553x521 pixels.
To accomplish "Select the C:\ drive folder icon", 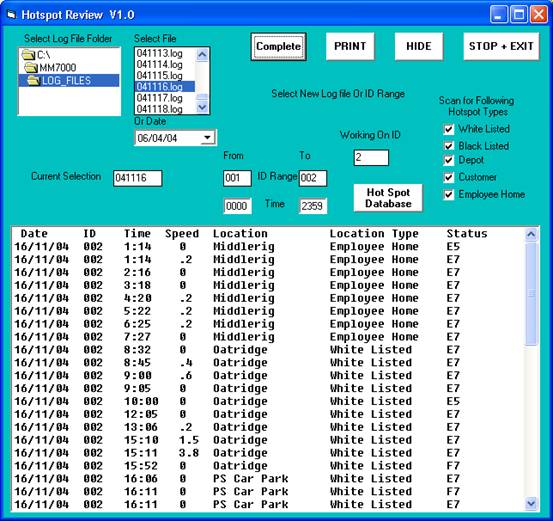I will click(x=28, y=55).
